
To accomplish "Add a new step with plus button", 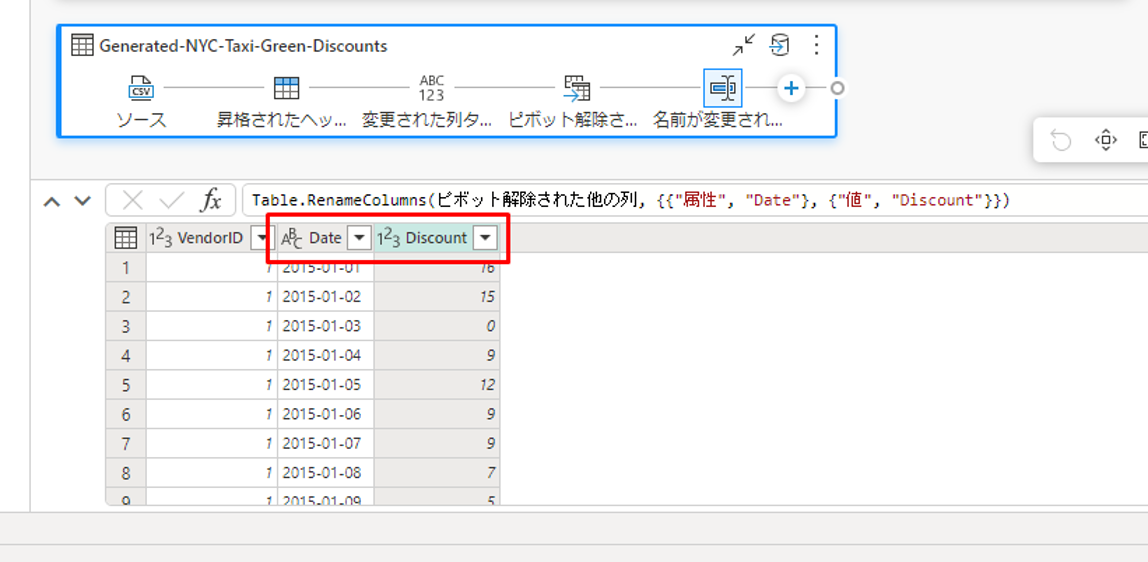I will [x=791, y=88].
